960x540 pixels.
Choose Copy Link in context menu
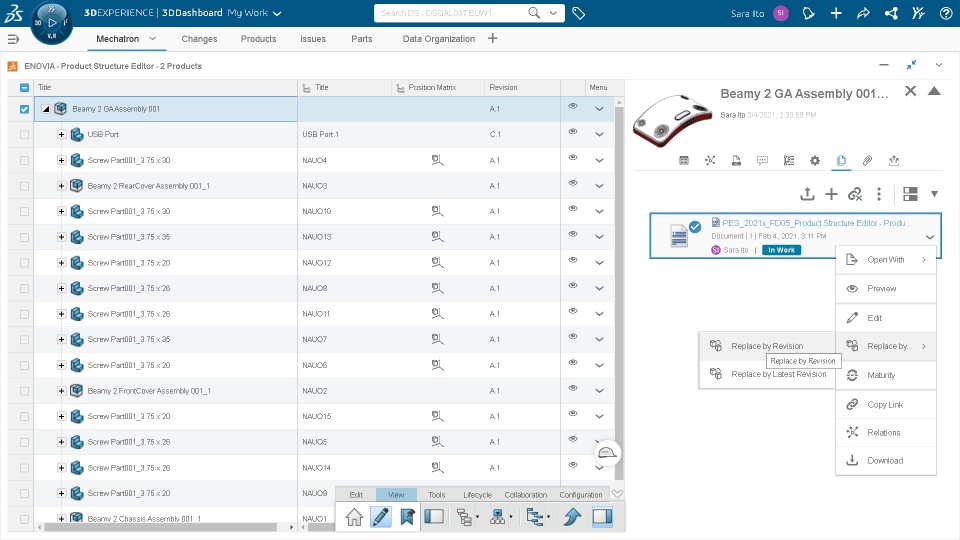pos(885,405)
